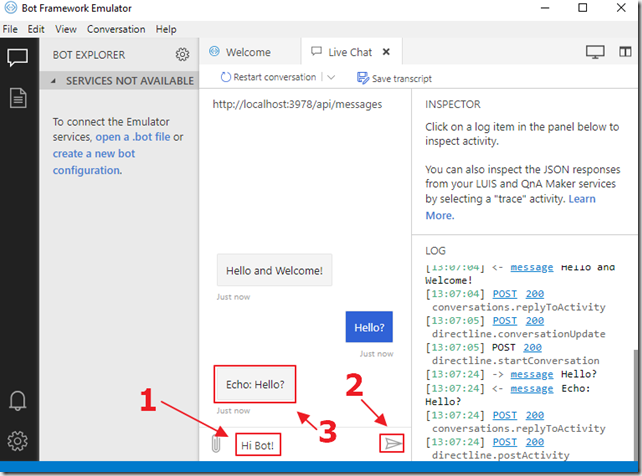Open the Help menu

click(166, 29)
